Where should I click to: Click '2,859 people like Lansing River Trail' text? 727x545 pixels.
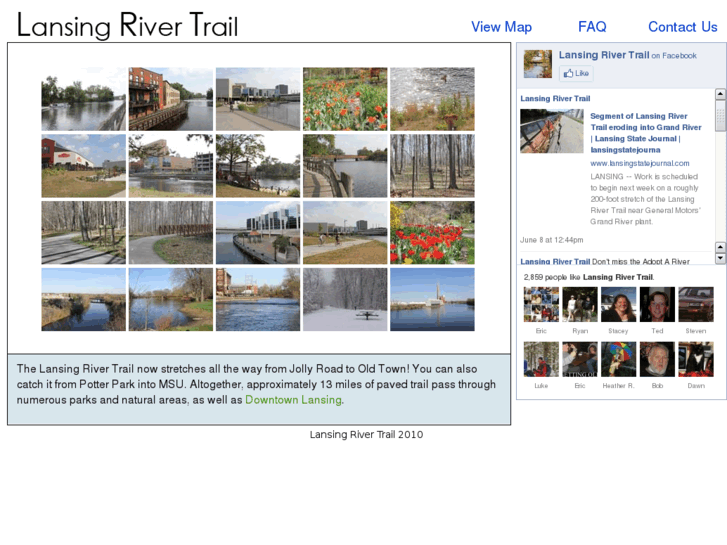589,277
